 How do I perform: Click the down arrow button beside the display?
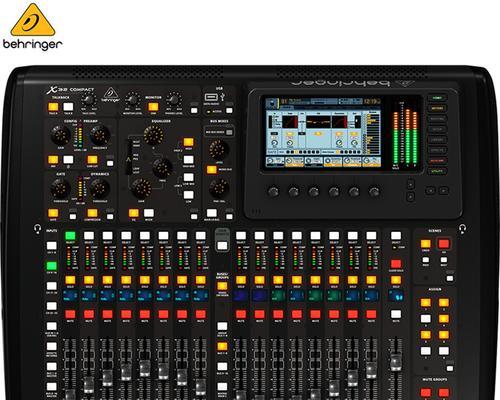click(411, 197)
